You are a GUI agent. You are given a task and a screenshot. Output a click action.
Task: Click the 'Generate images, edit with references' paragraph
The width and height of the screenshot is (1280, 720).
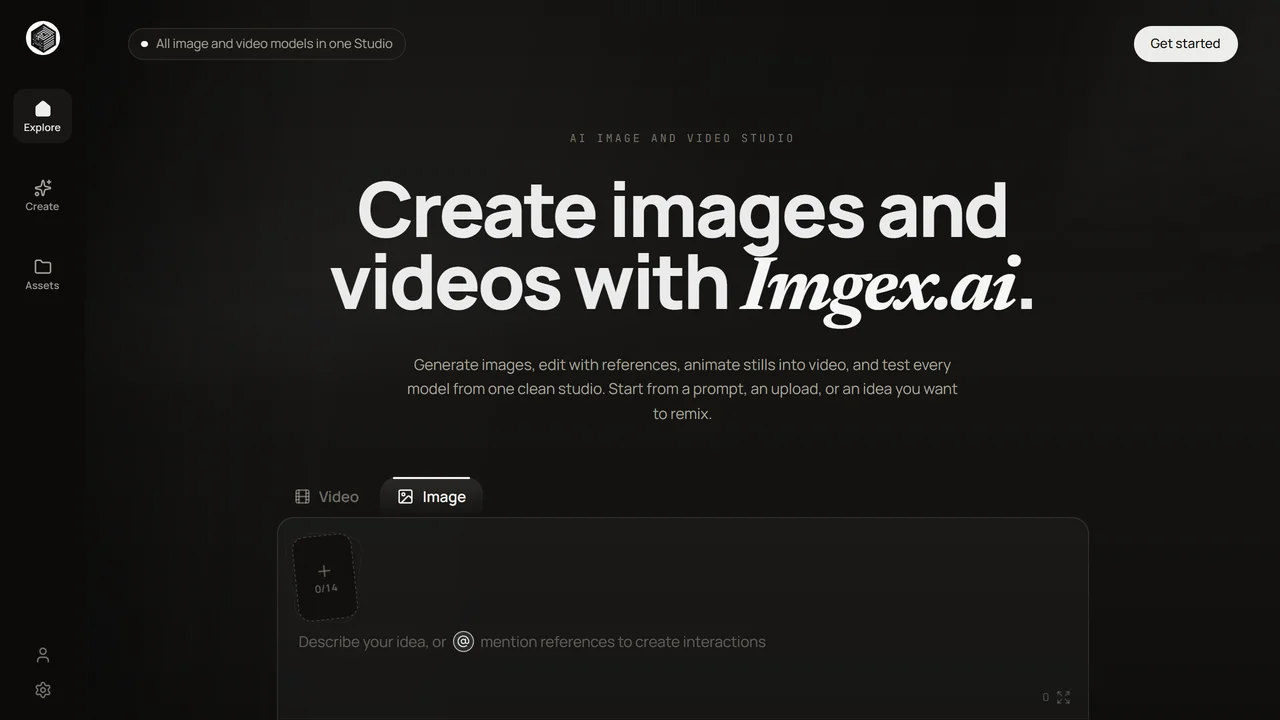point(682,389)
